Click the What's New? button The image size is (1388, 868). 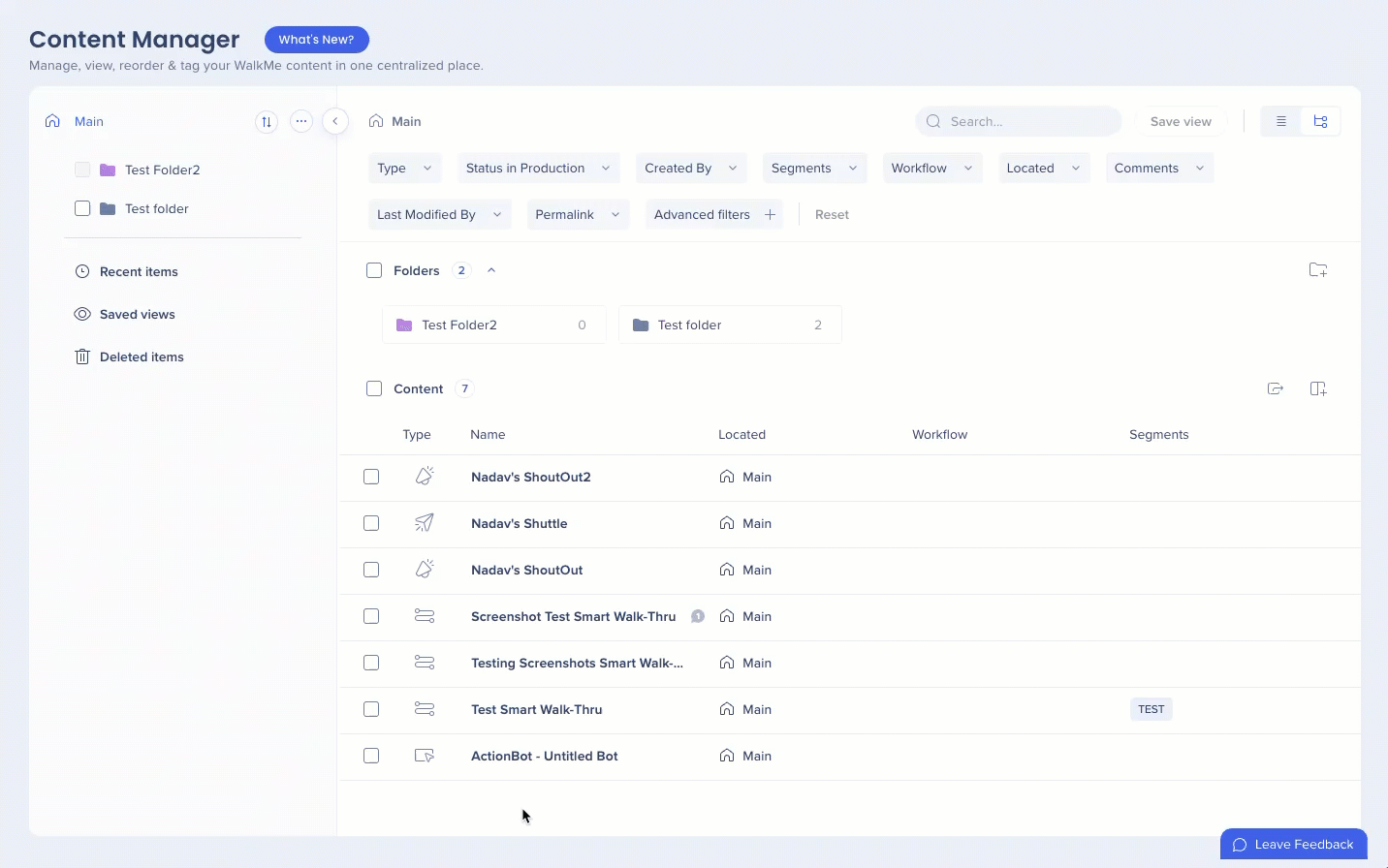[x=316, y=40]
